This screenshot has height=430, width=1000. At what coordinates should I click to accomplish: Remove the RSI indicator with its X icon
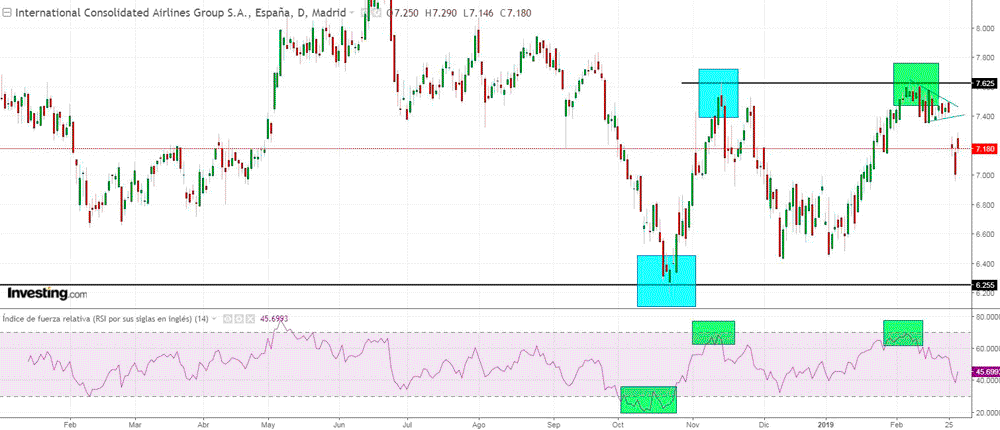pyautogui.click(x=250, y=318)
